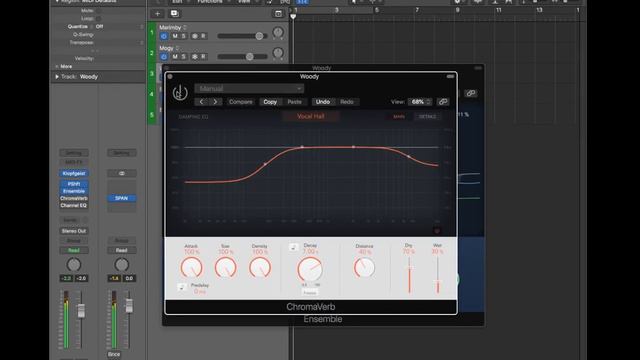Screen dimensions: 640x360
Task: Go to the previous ChromaVerb preset
Action: 202,102
